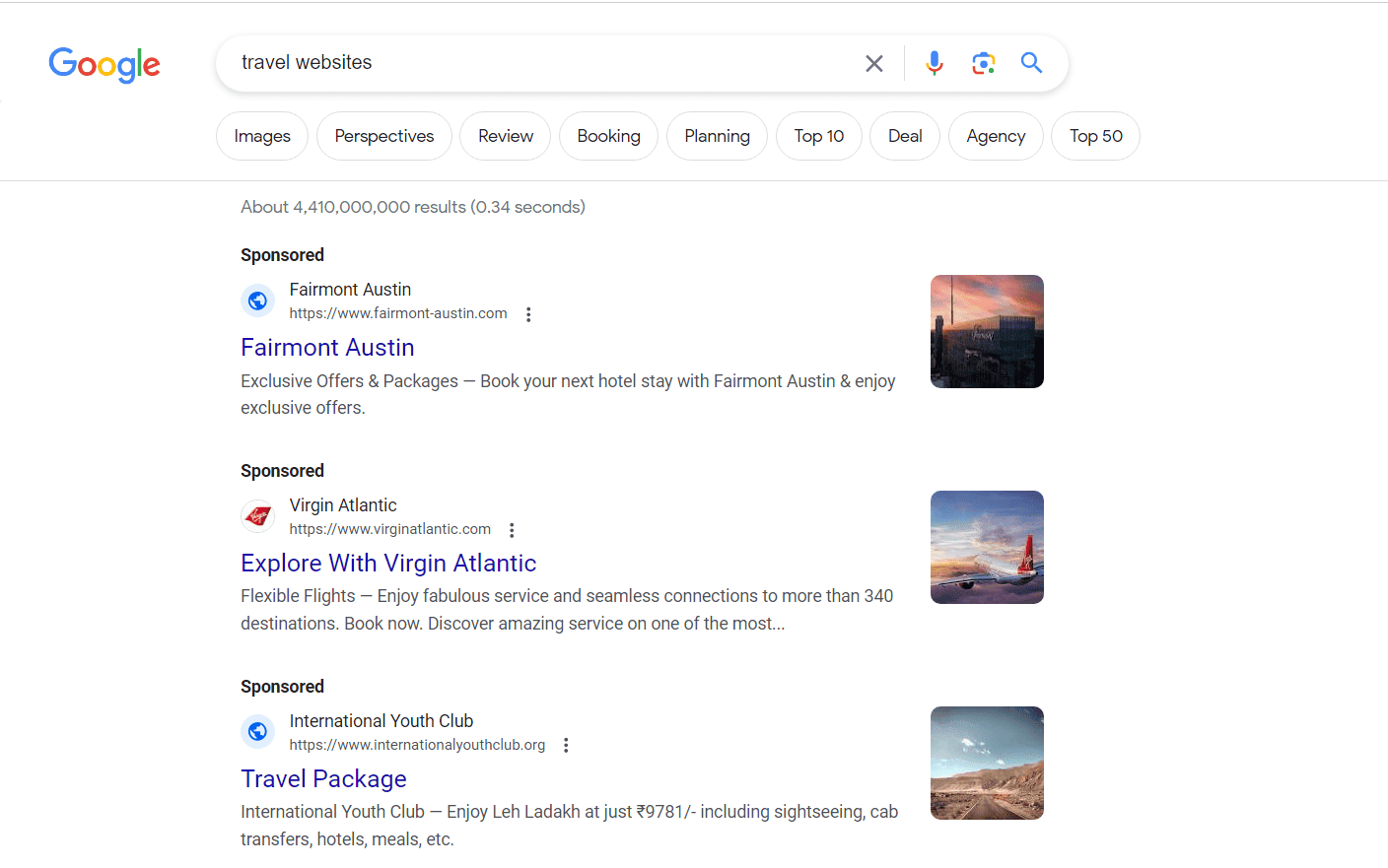The width and height of the screenshot is (1388, 868).
Task: Click the Flexible Flights description text
Action: point(567,610)
